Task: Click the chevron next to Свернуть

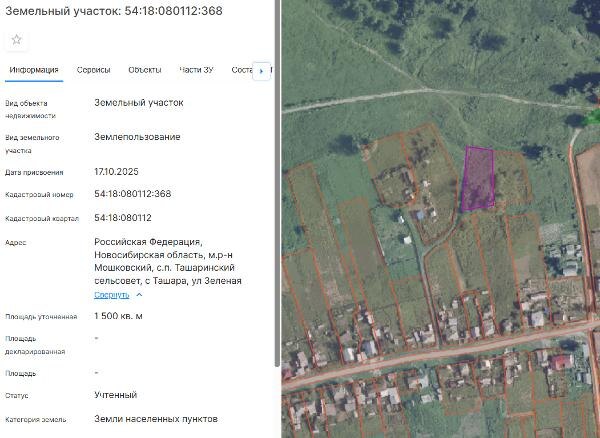Action: (x=139, y=295)
